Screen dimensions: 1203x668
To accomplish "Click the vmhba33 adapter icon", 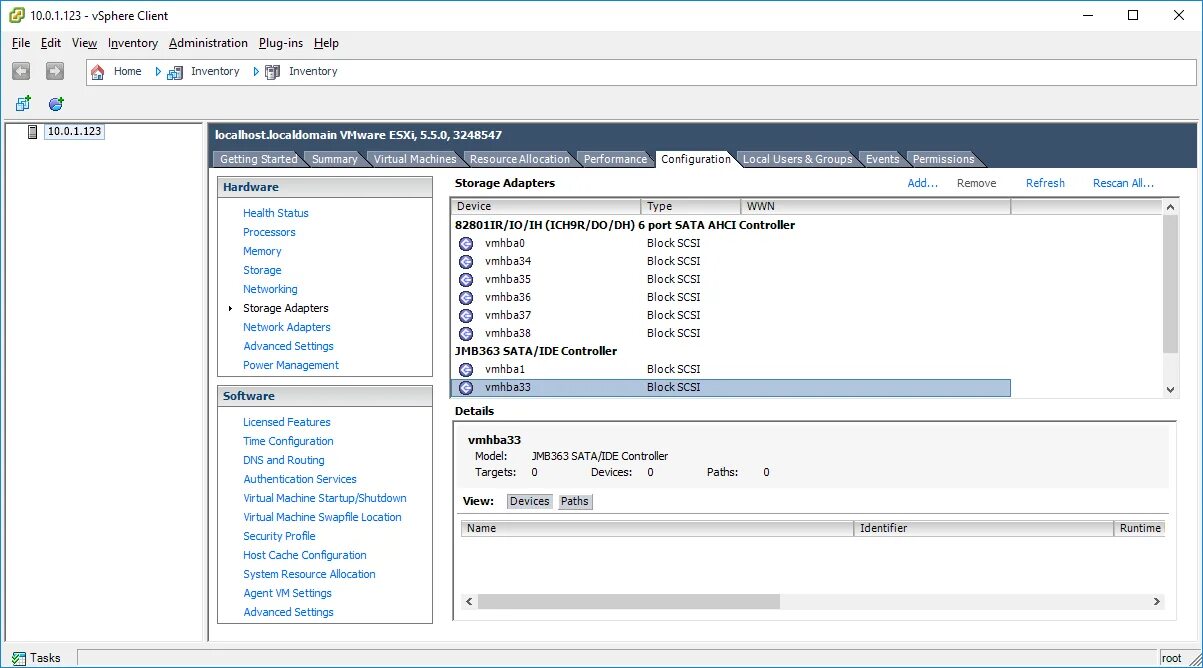I will pos(466,388).
